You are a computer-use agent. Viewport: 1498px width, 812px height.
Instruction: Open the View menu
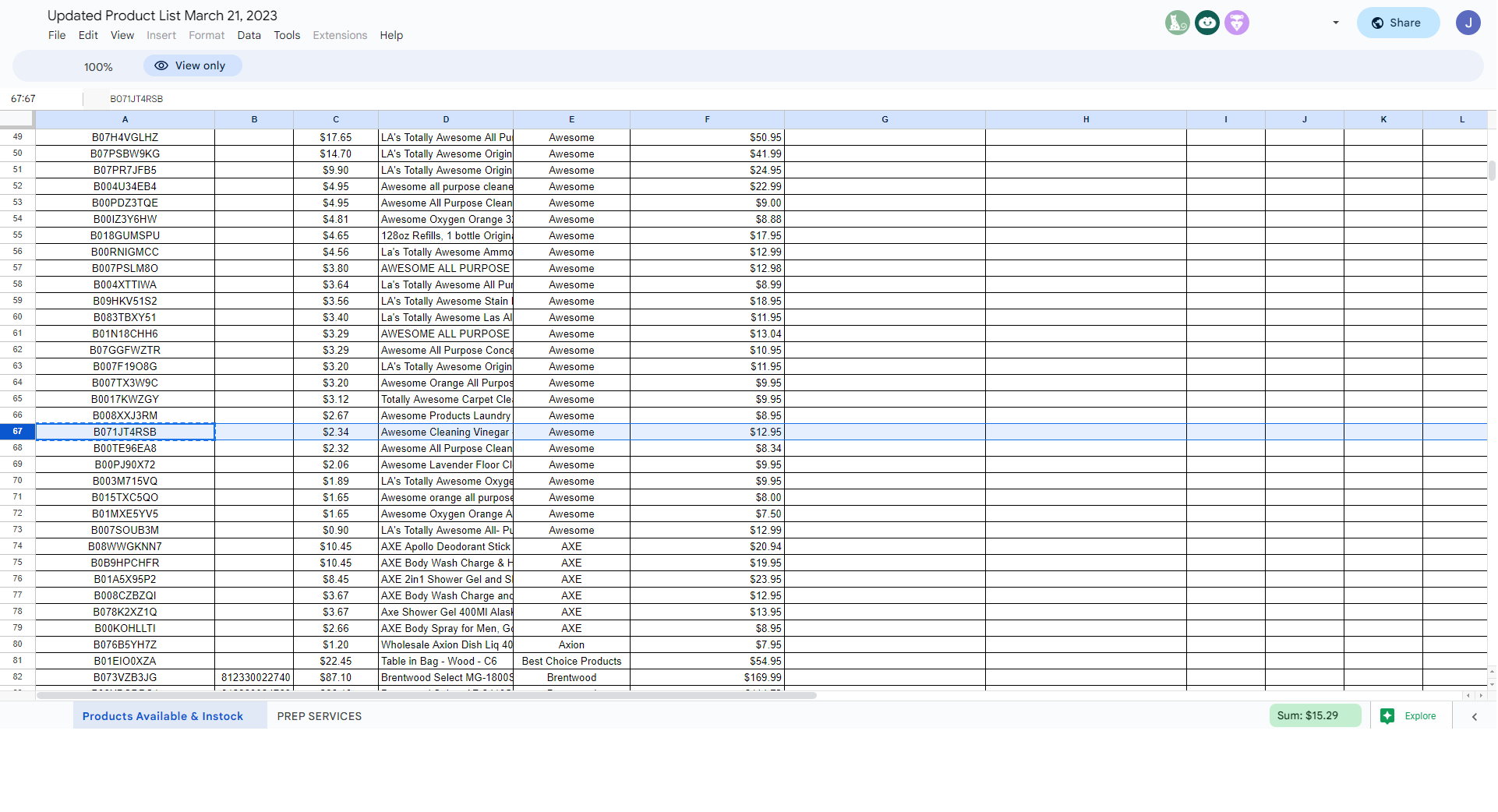pyautogui.click(x=122, y=35)
